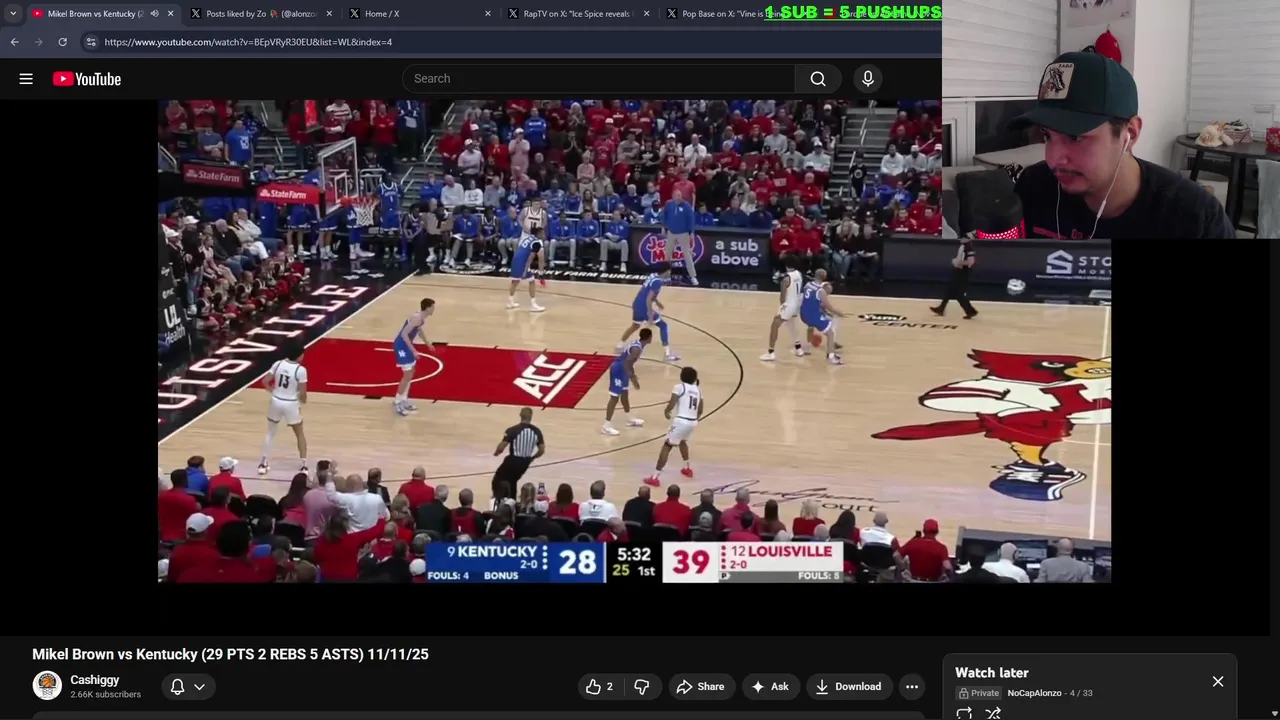
Task: Go to the YouTube home logo
Action: pos(87,79)
